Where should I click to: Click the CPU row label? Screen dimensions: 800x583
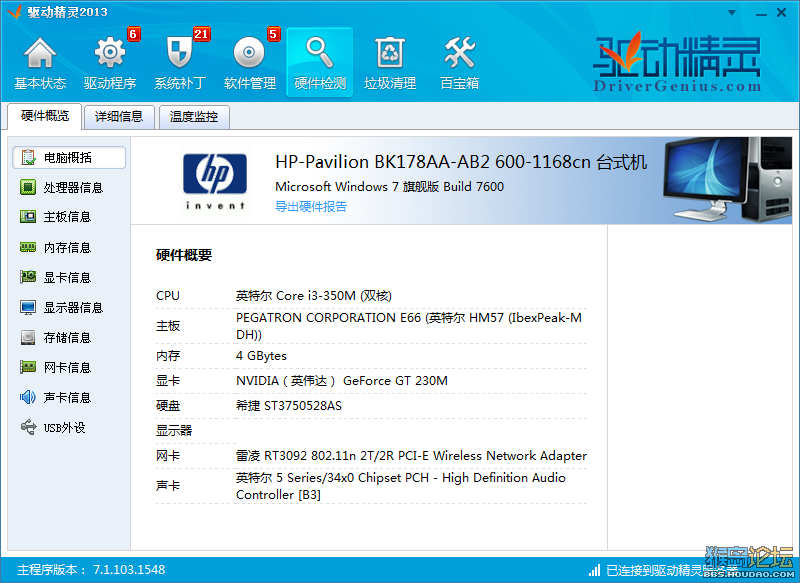point(168,295)
